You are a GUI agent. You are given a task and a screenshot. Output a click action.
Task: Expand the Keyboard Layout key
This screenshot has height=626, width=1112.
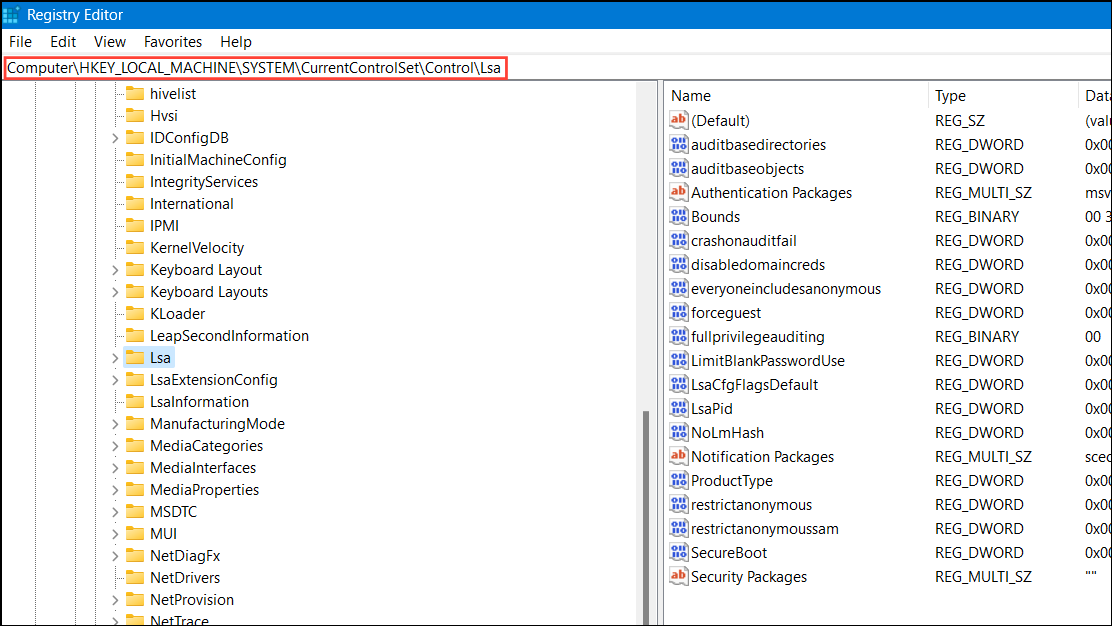114,269
